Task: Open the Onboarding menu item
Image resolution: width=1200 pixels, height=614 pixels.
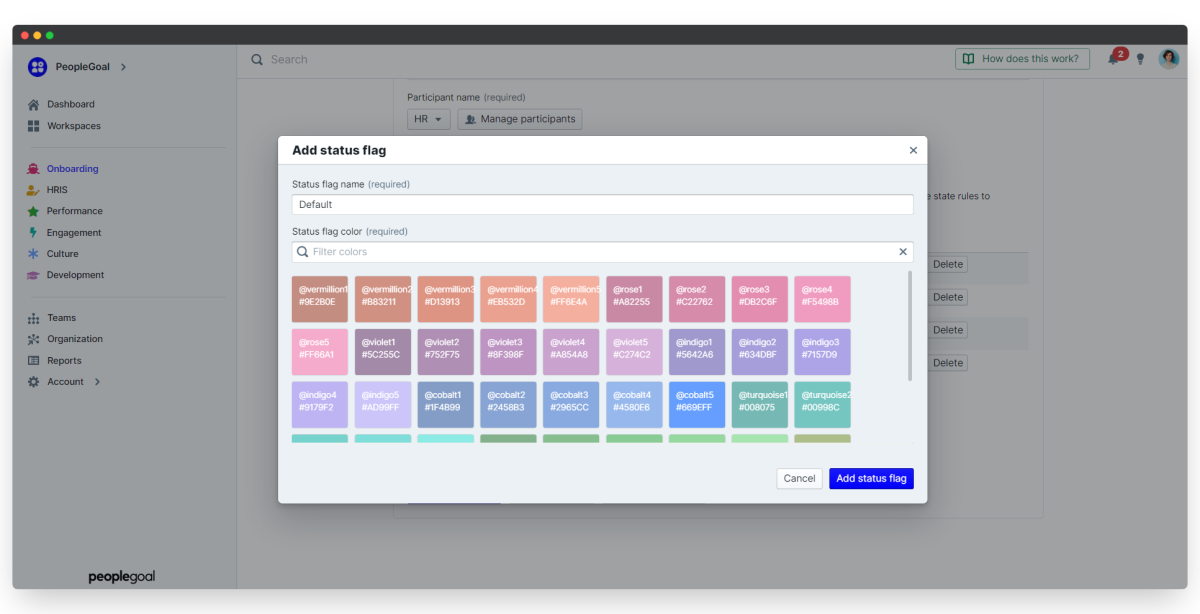Action: (73, 169)
